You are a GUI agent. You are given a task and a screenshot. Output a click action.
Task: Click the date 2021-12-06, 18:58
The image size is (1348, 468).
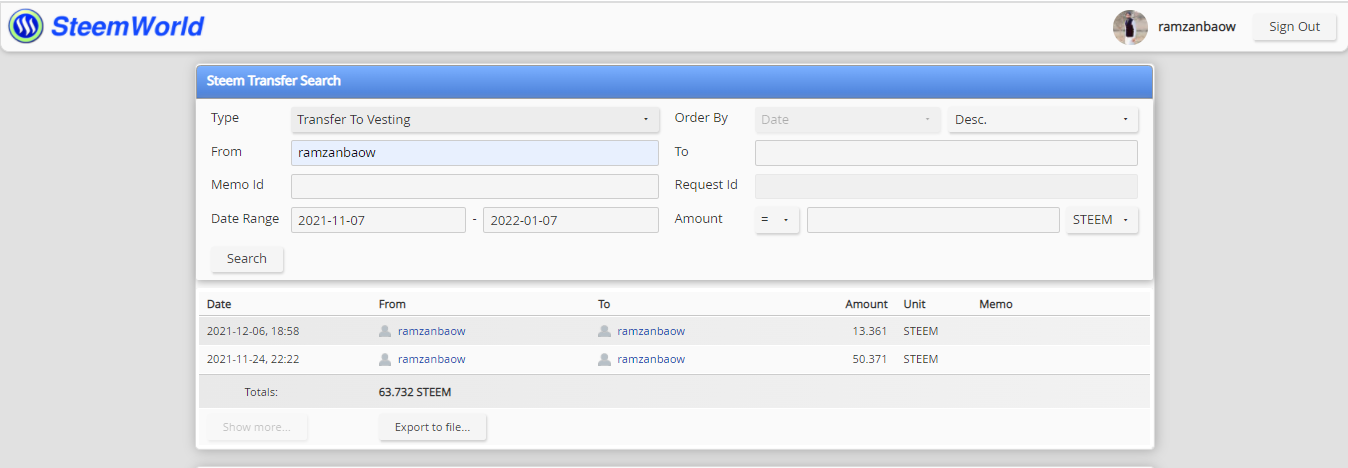(253, 331)
